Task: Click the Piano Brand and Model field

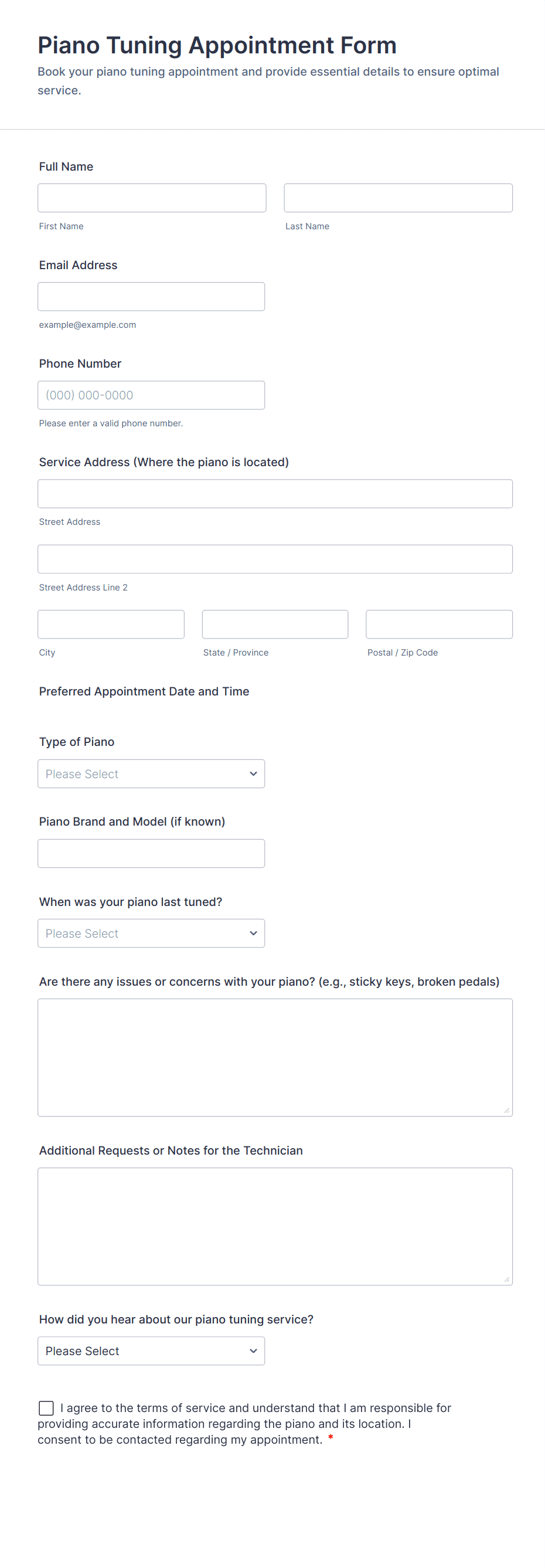Action: click(151, 853)
